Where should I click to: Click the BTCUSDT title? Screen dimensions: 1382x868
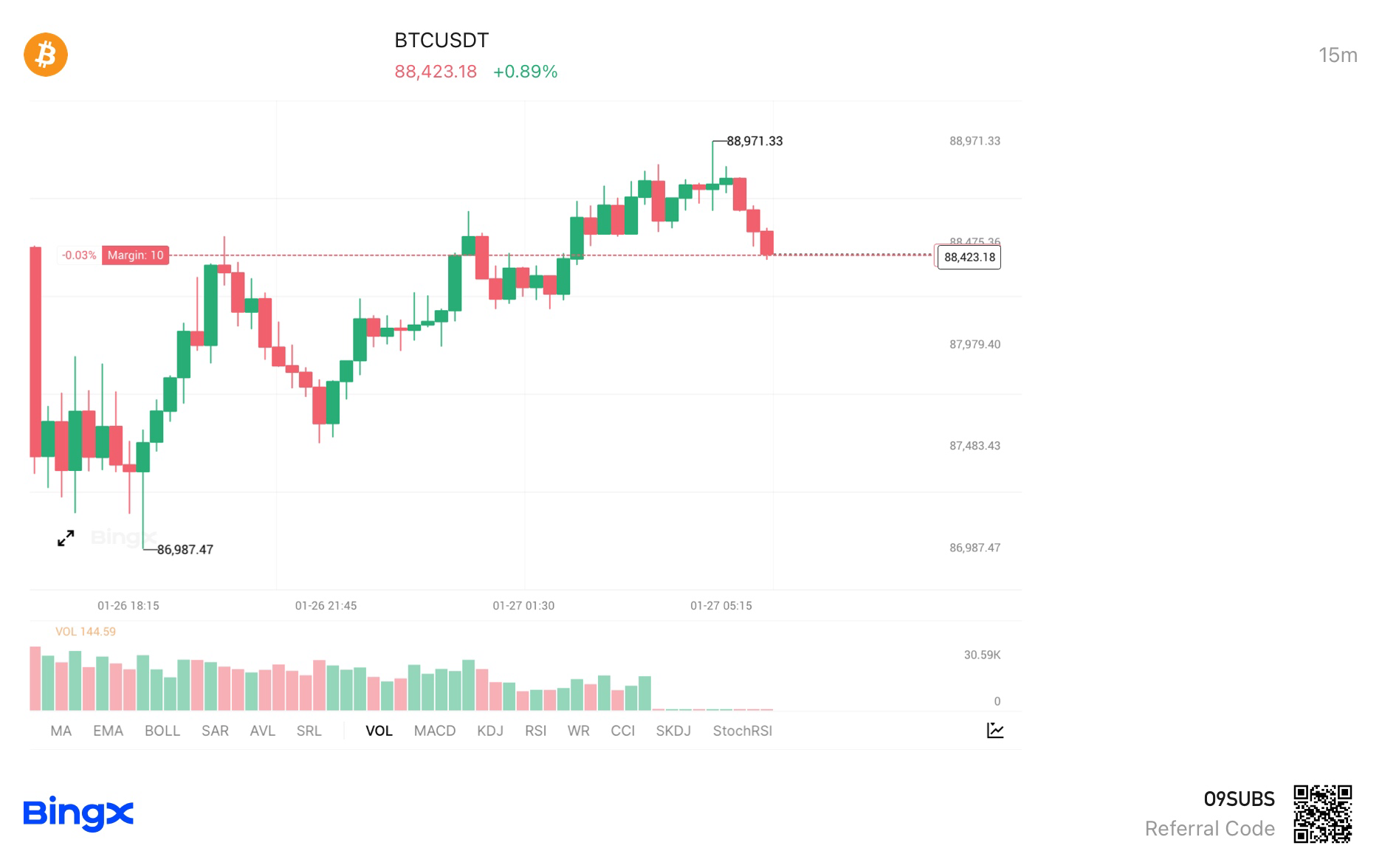tap(441, 41)
